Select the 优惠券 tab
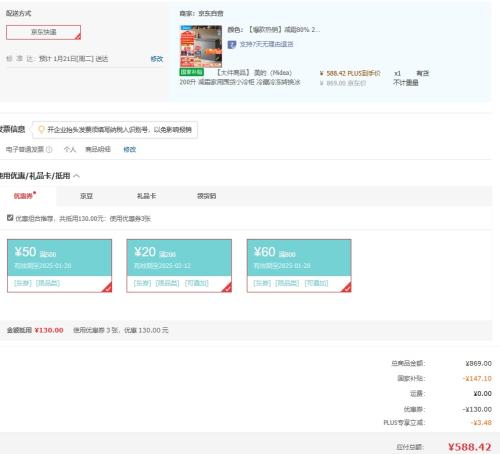 [x=24, y=196]
